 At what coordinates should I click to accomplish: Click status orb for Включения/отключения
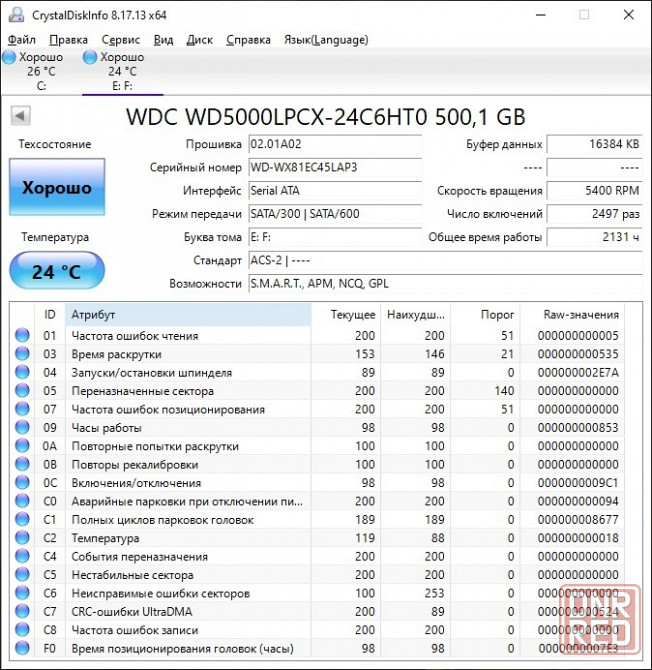[x=22, y=482]
